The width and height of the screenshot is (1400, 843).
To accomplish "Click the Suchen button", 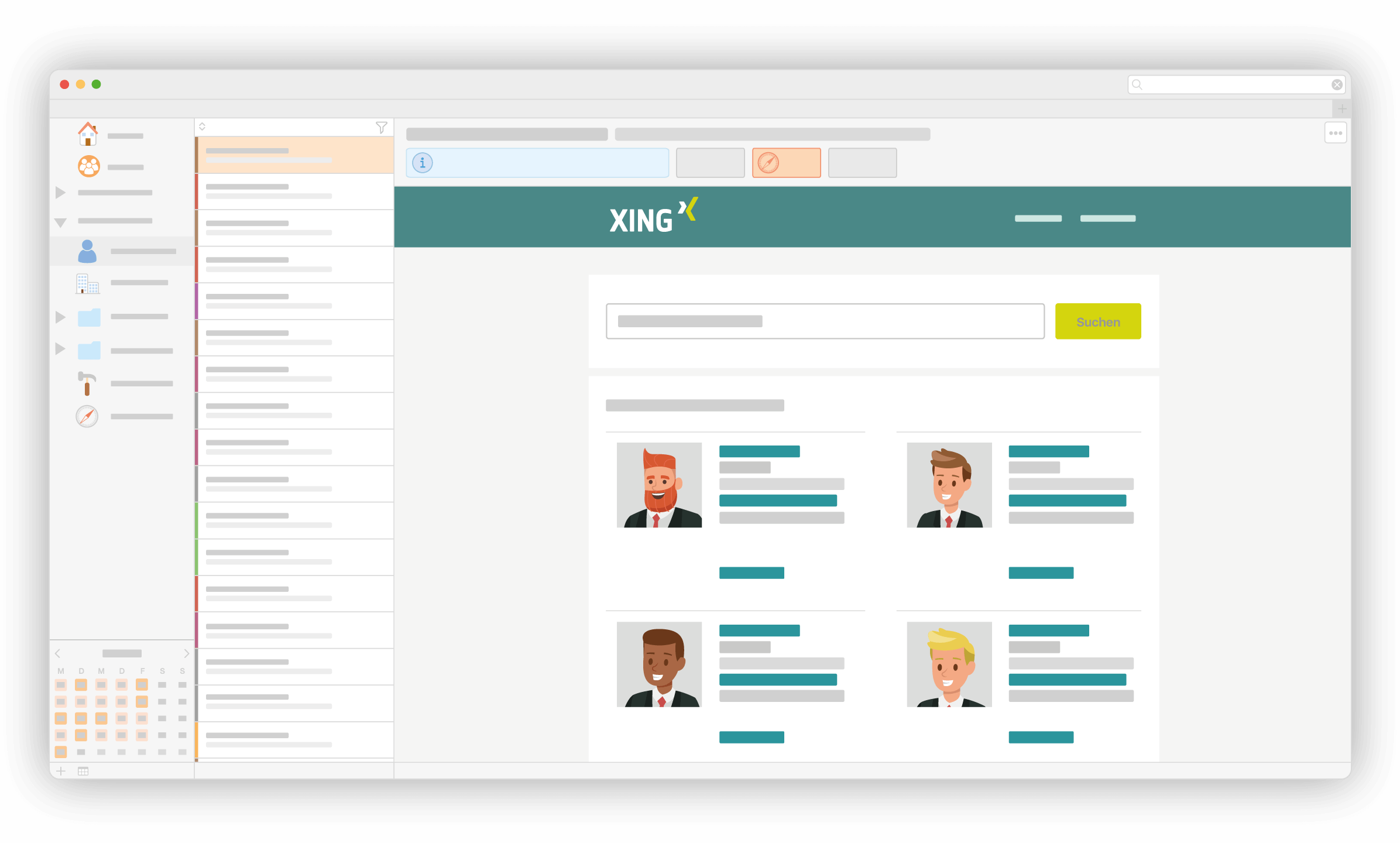I will pyautogui.click(x=1097, y=321).
